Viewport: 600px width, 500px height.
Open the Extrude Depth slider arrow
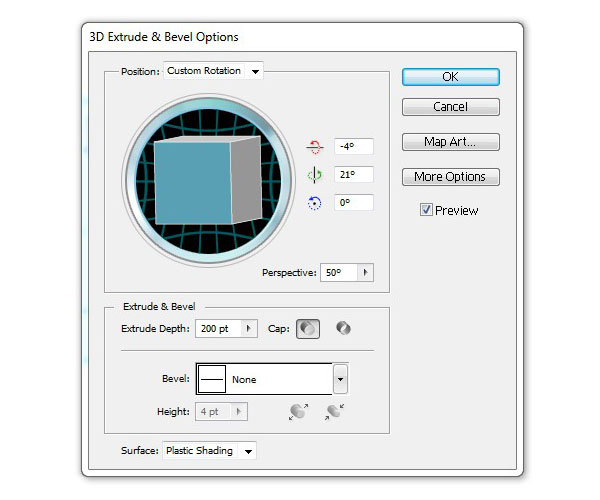pyautogui.click(x=249, y=329)
